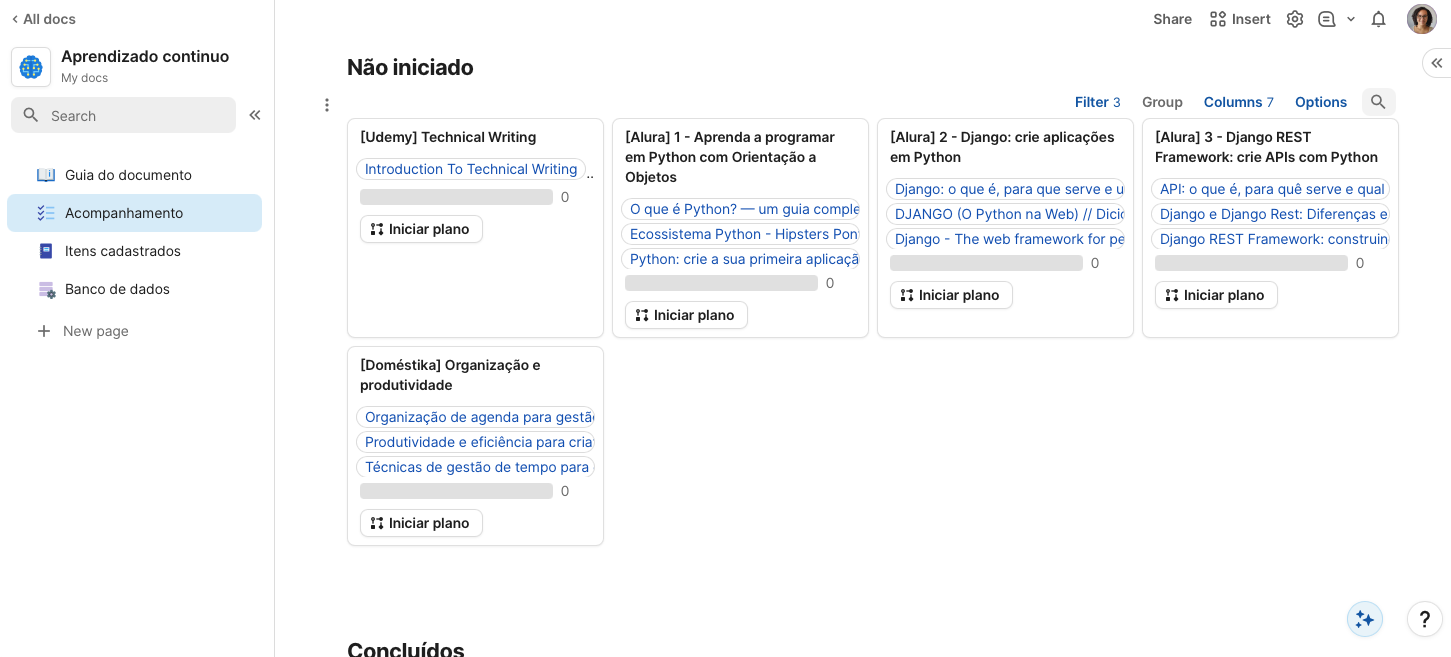
Task: Click the progress bar on the Django card
Action: click(x=985, y=262)
